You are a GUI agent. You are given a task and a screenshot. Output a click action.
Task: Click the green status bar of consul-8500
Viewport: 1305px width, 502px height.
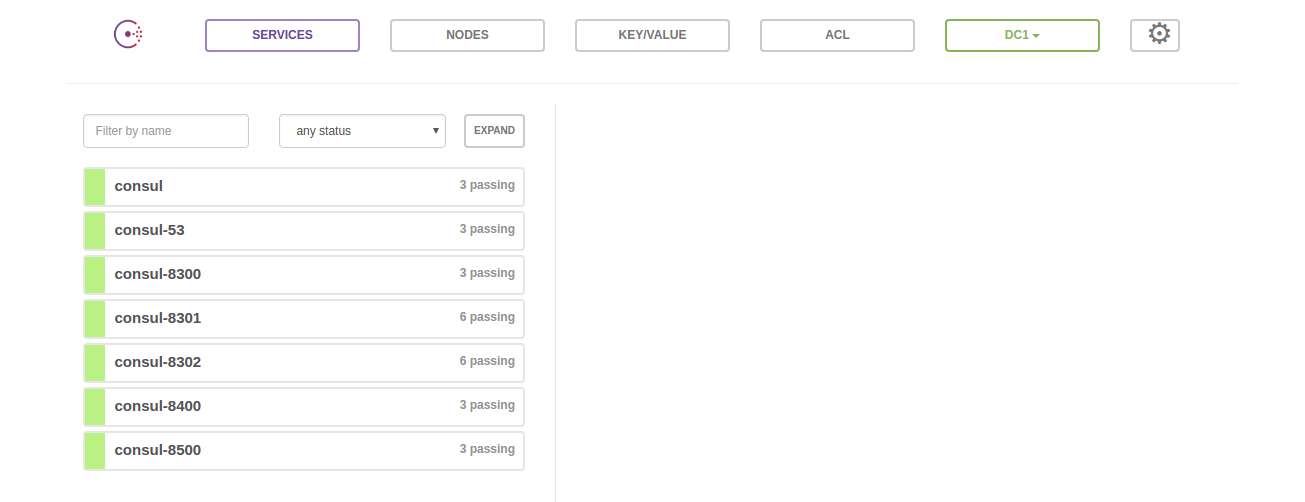point(95,451)
